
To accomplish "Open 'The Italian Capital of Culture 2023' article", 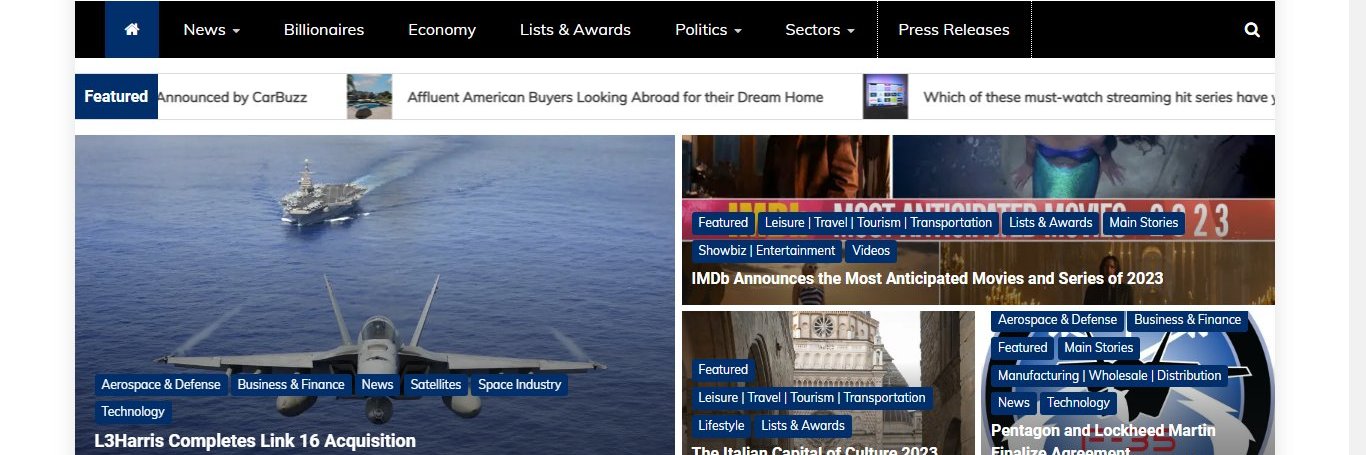I will coord(815,450).
